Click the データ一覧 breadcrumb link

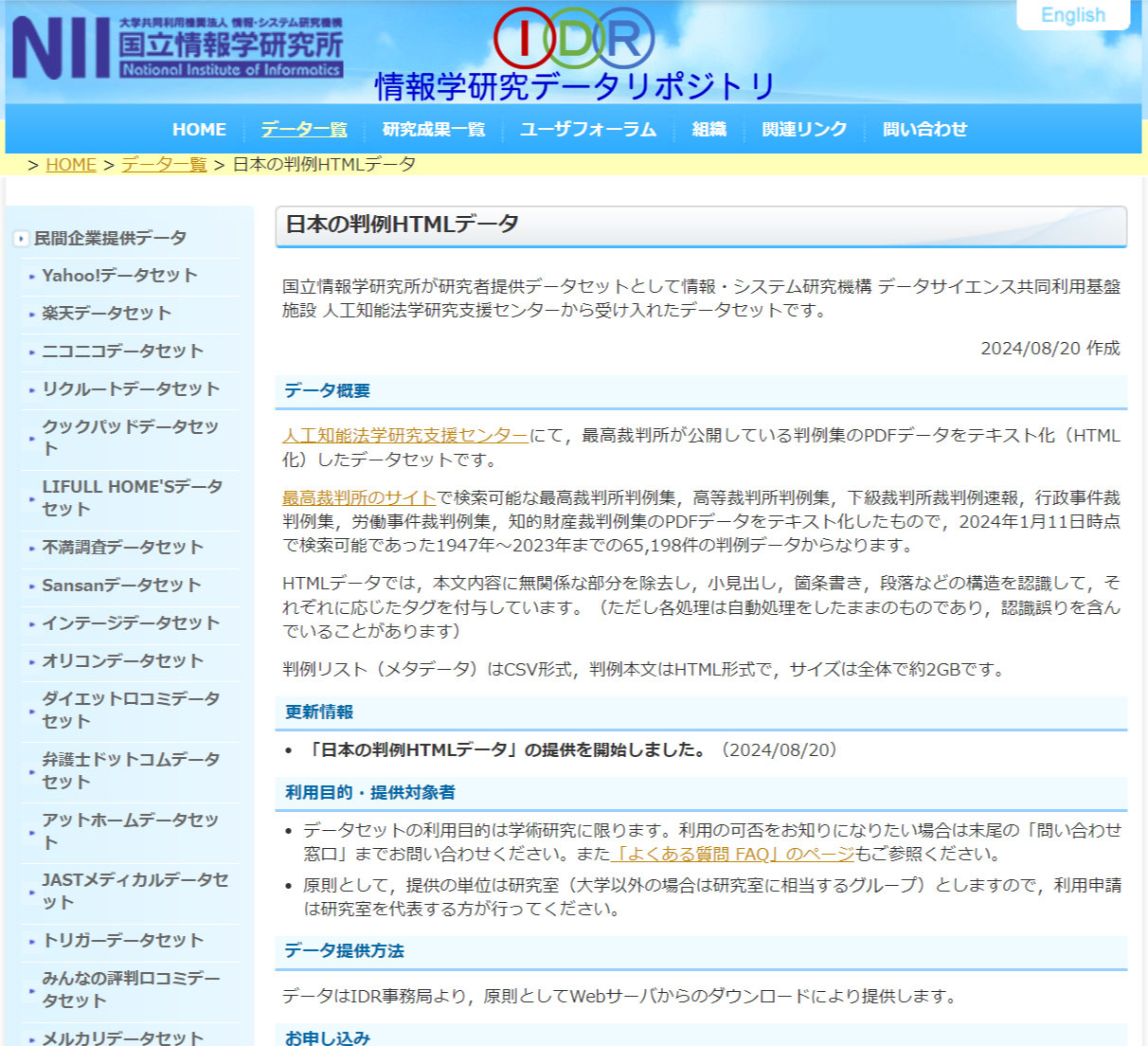[164, 165]
